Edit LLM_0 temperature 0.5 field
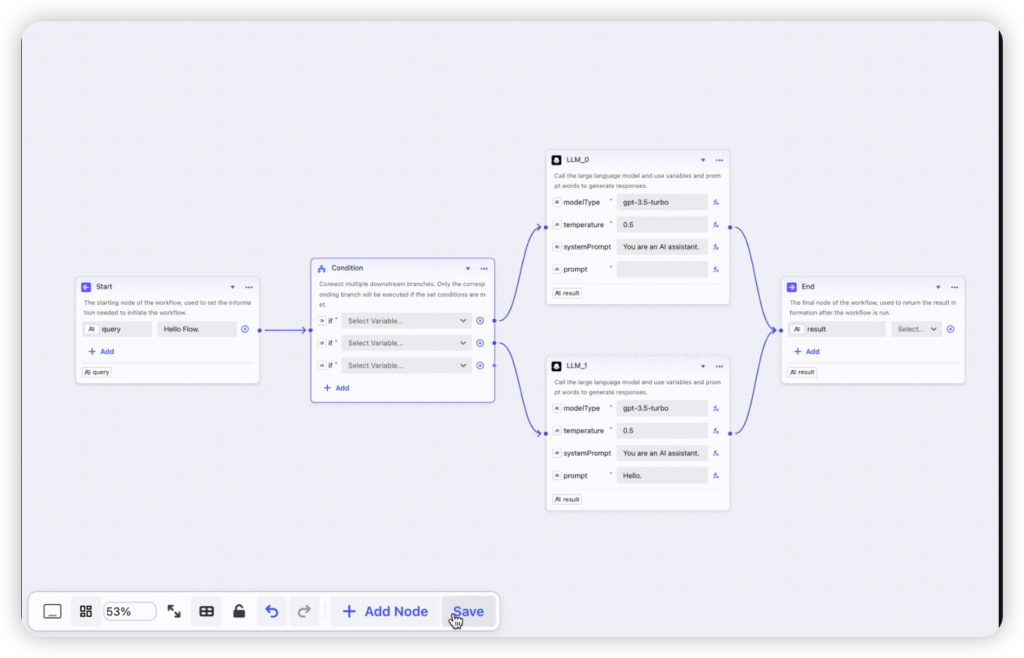 tap(662, 225)
